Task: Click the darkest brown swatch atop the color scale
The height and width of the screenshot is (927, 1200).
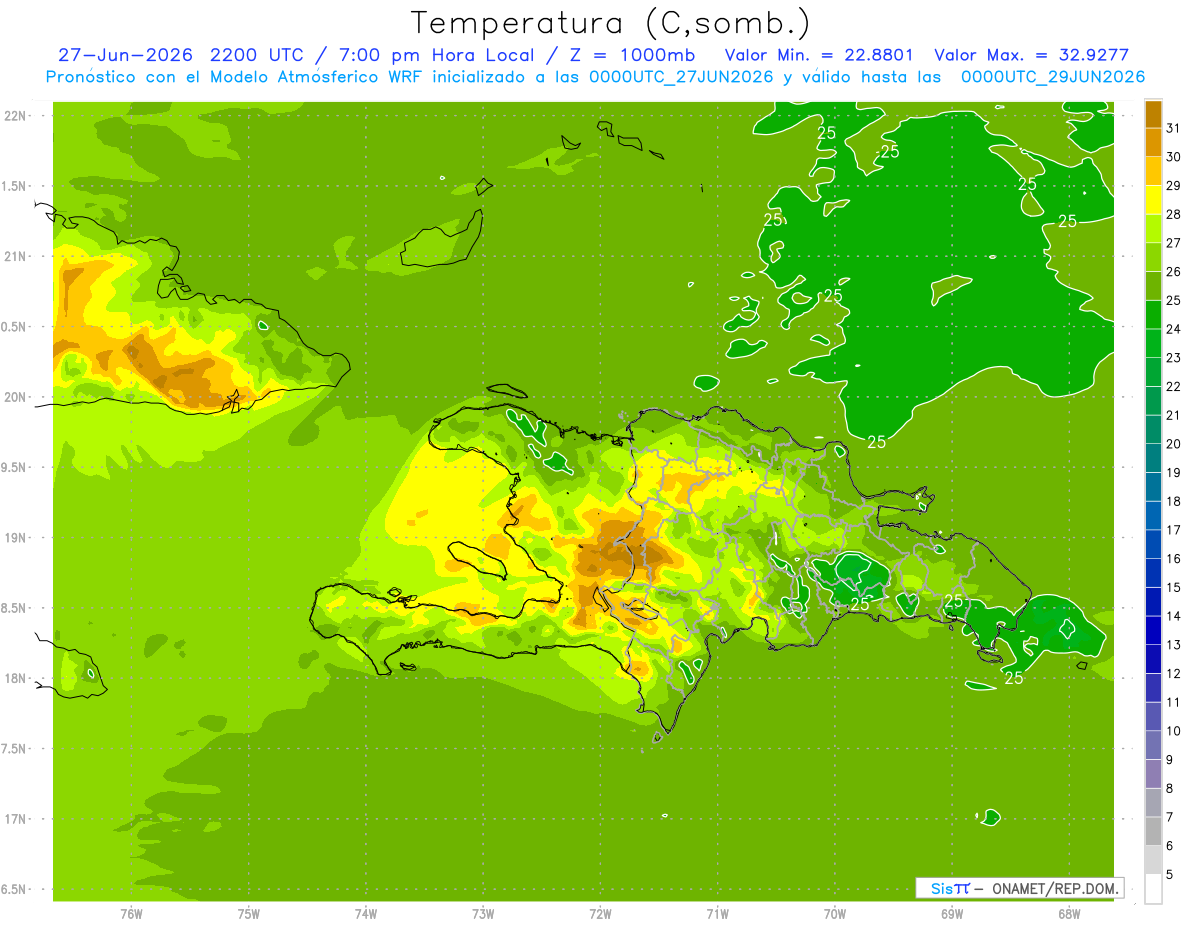Action: (x=1153, y=114)
